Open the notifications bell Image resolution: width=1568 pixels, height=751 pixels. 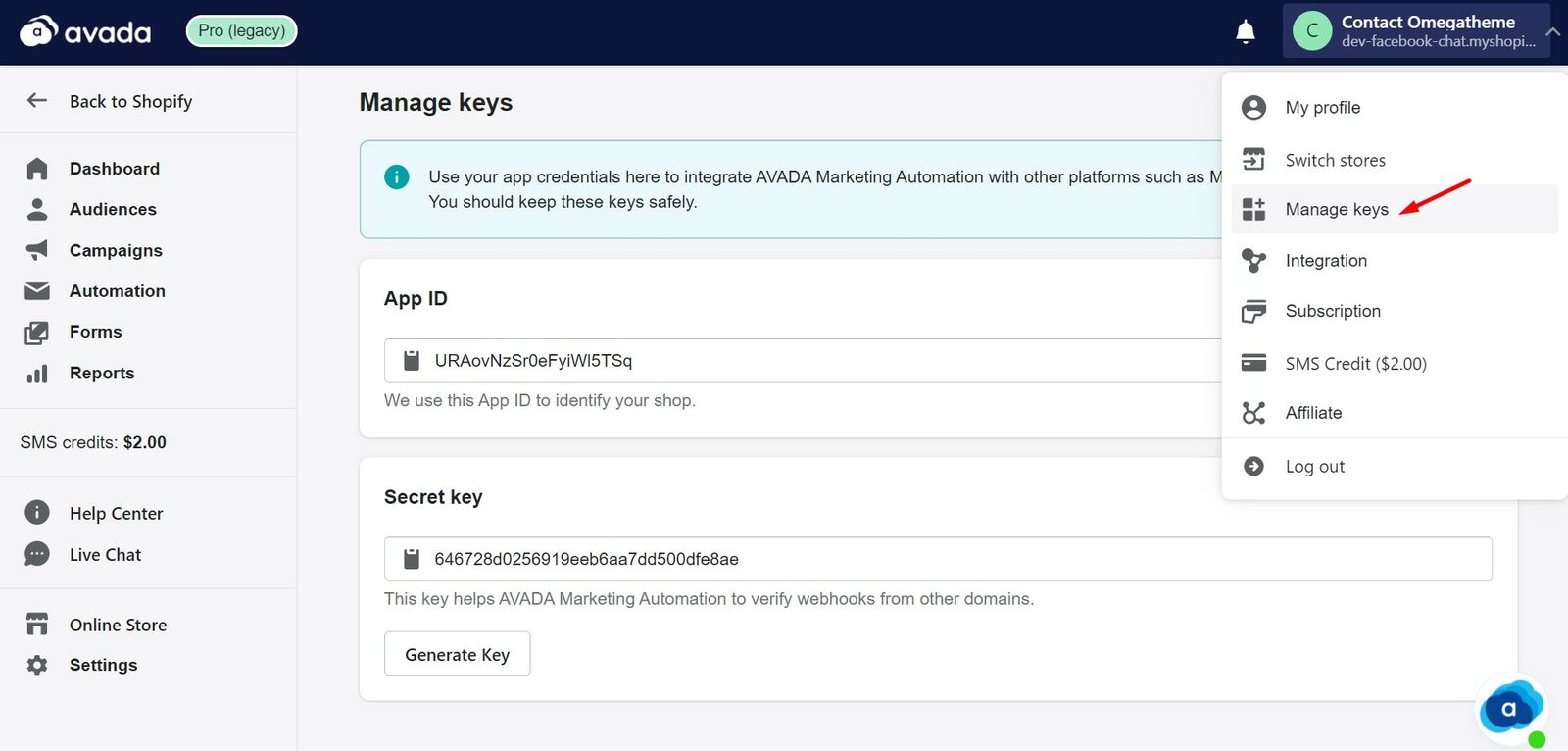pyautogui.click(x=1246, y=31)
